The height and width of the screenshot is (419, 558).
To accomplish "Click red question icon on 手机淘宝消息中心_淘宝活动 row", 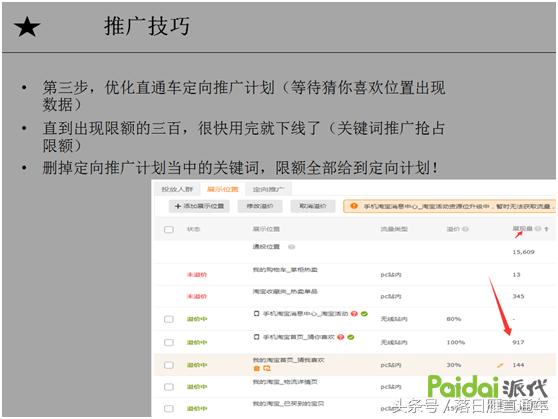I will pos(354,314).
